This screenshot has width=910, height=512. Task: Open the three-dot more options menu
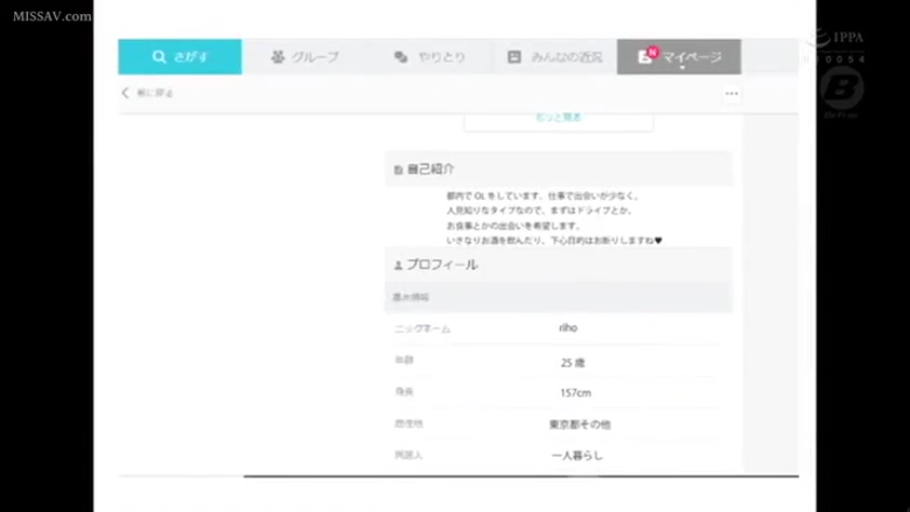click(731, 94)
